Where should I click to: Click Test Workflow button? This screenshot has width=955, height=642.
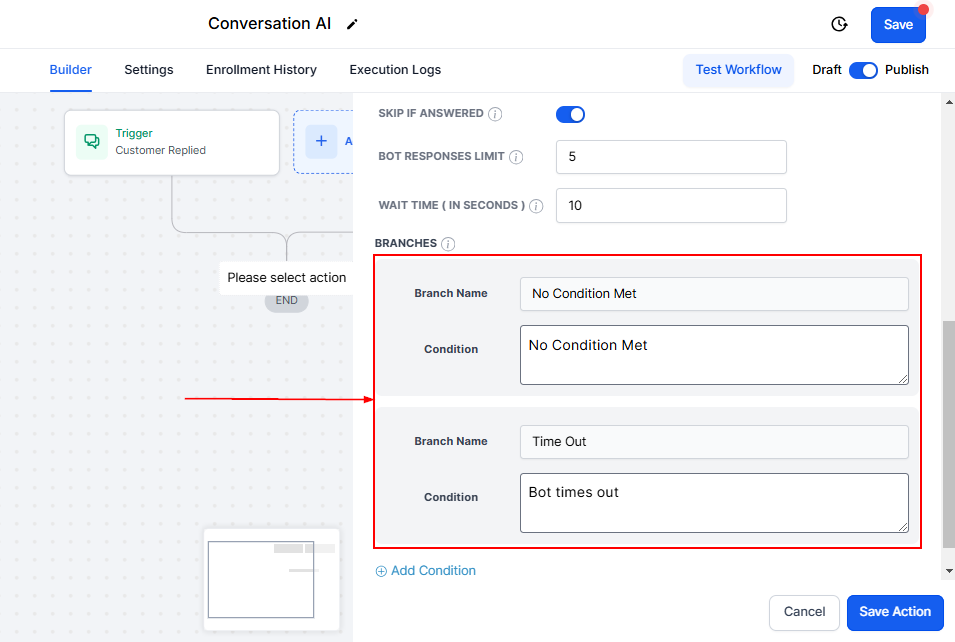[738, 70]
